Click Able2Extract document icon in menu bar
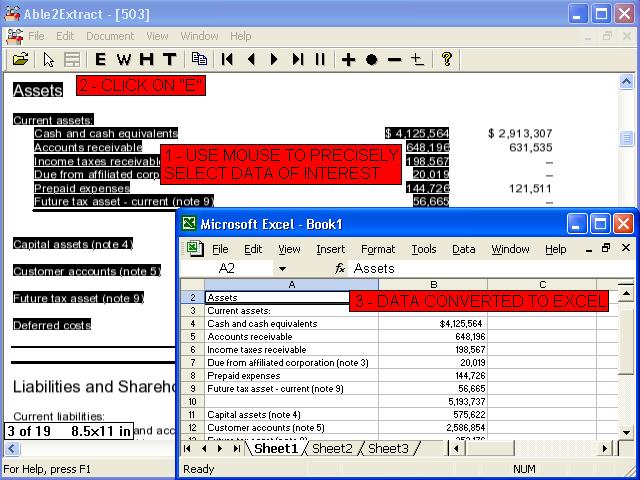 pyautogui.click(x=14, y=37)
